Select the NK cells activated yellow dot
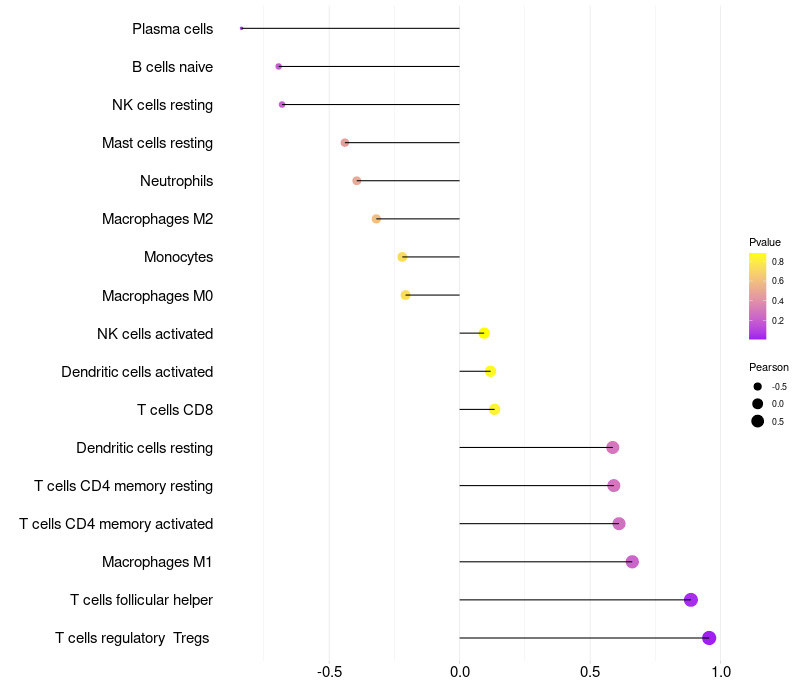This screenshot has height=700, width=800. coord(484,333)
